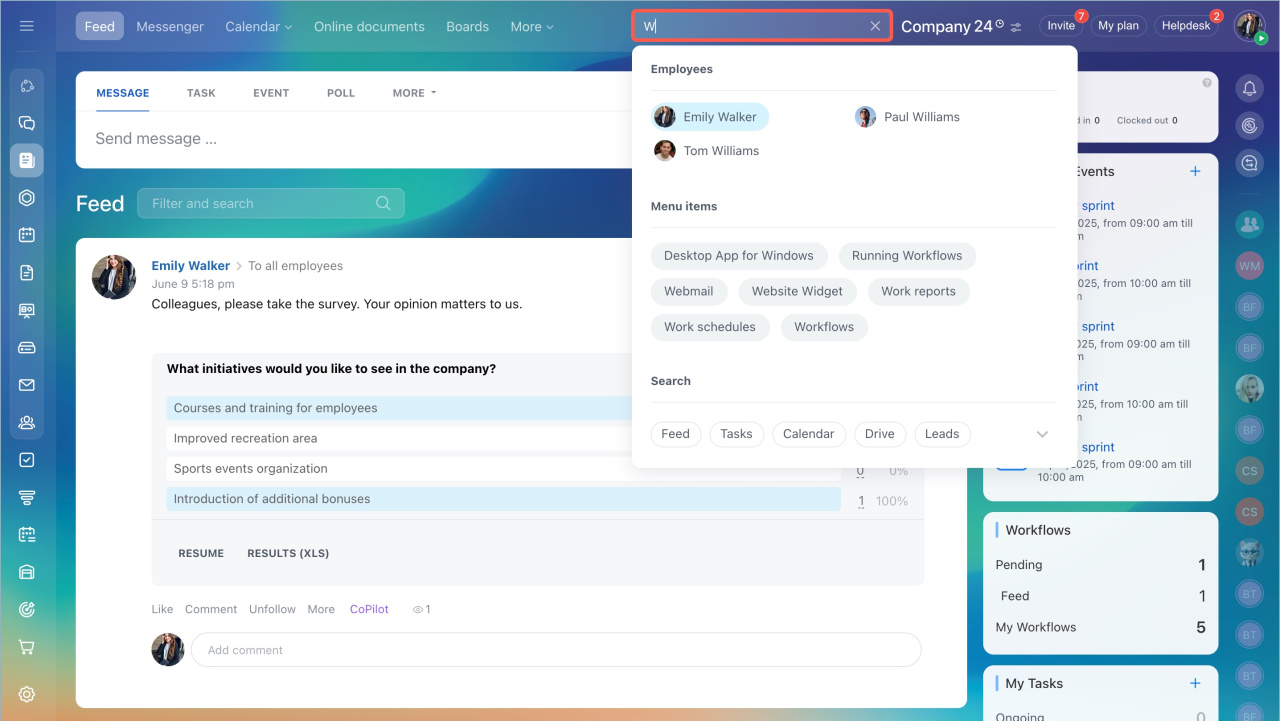Expand the More dropdown in top menu

532,27
